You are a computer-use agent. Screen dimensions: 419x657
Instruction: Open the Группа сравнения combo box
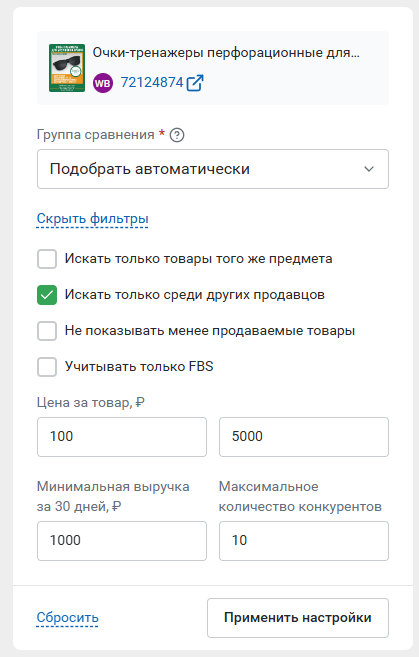213,169
